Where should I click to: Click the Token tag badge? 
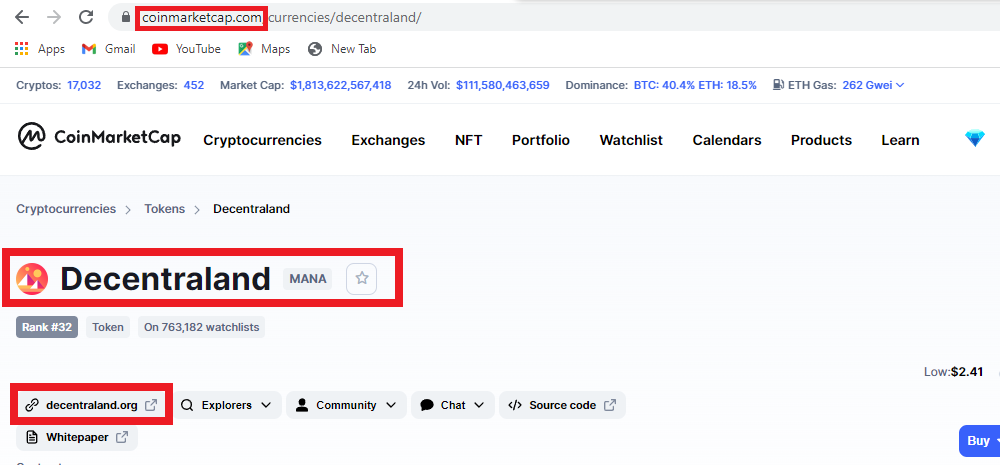coord(108,327)
